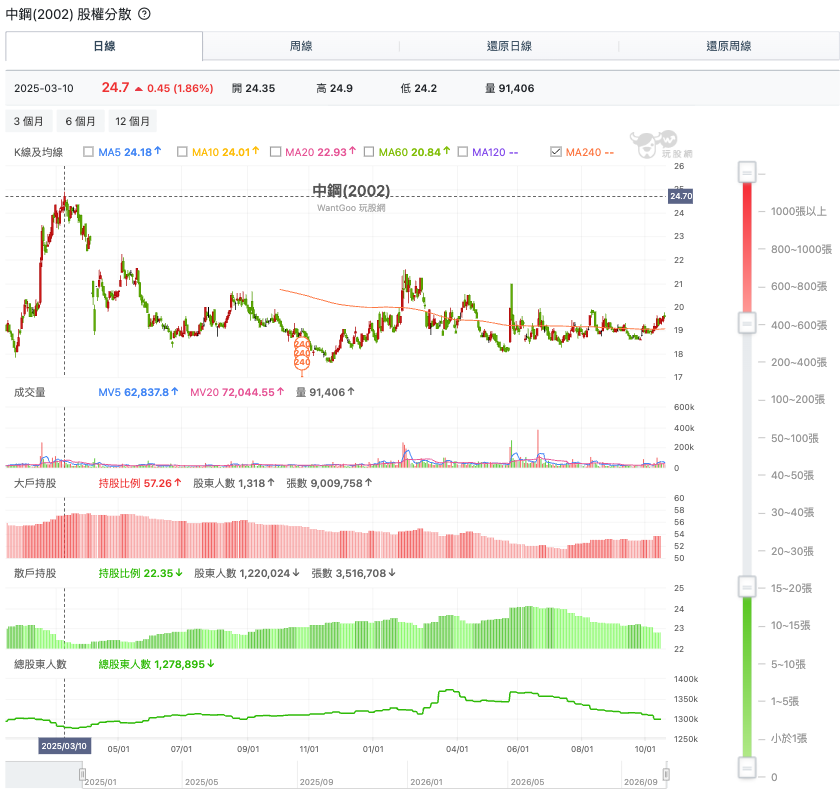Screen dimensions: 840x796
Task: Click the 小於1張 legend label
Action: (789, 739)
